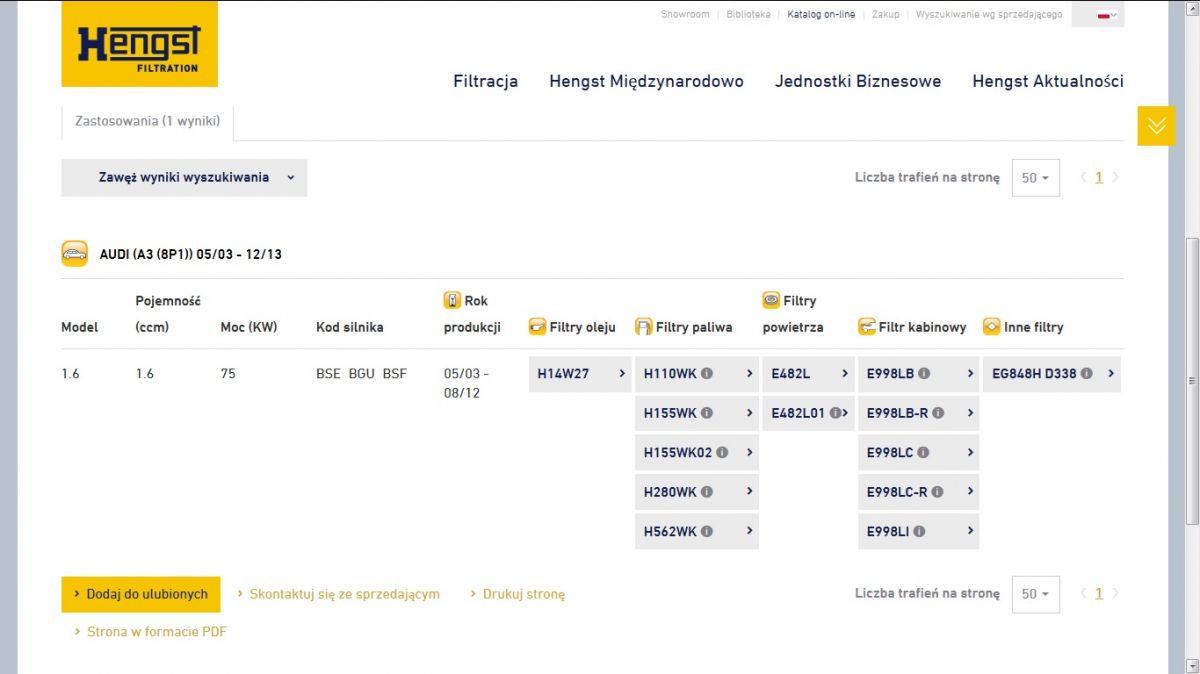Open the Biblioteka link
Viewport: 1200px width, 674px height.
[749, 15]
